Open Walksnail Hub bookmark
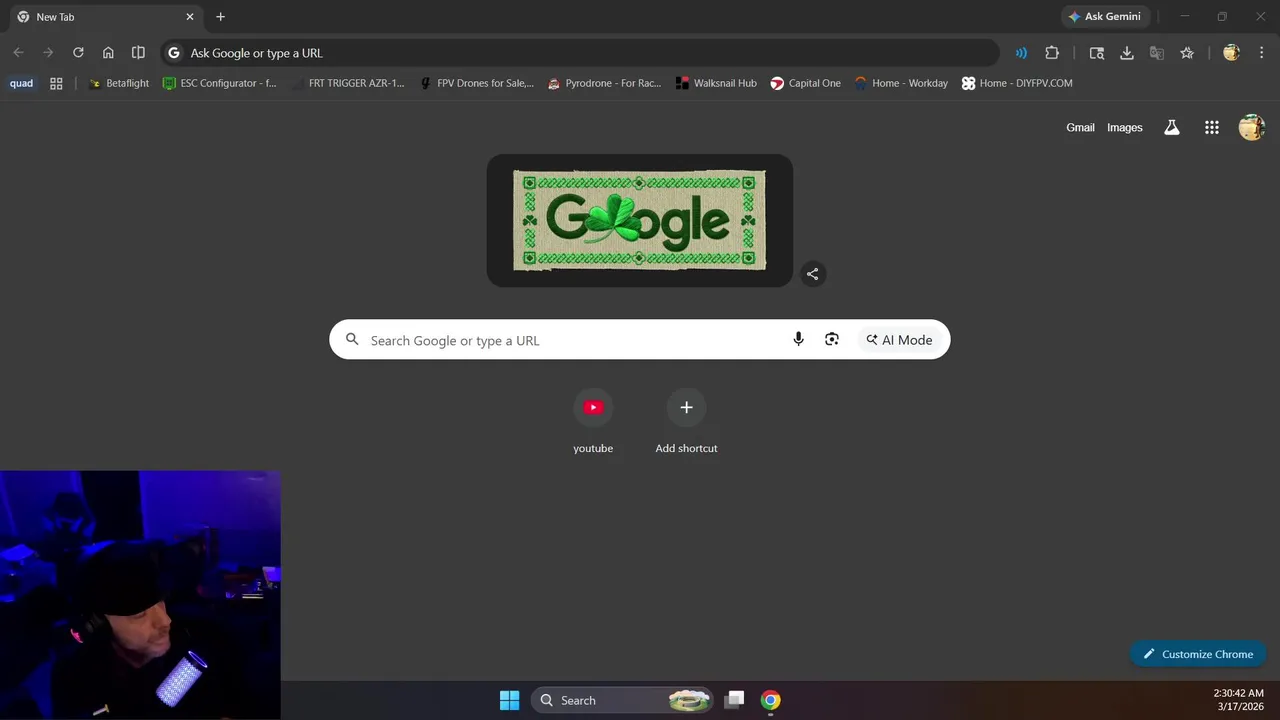This screenshot has width=1280, height=720. 716,83
